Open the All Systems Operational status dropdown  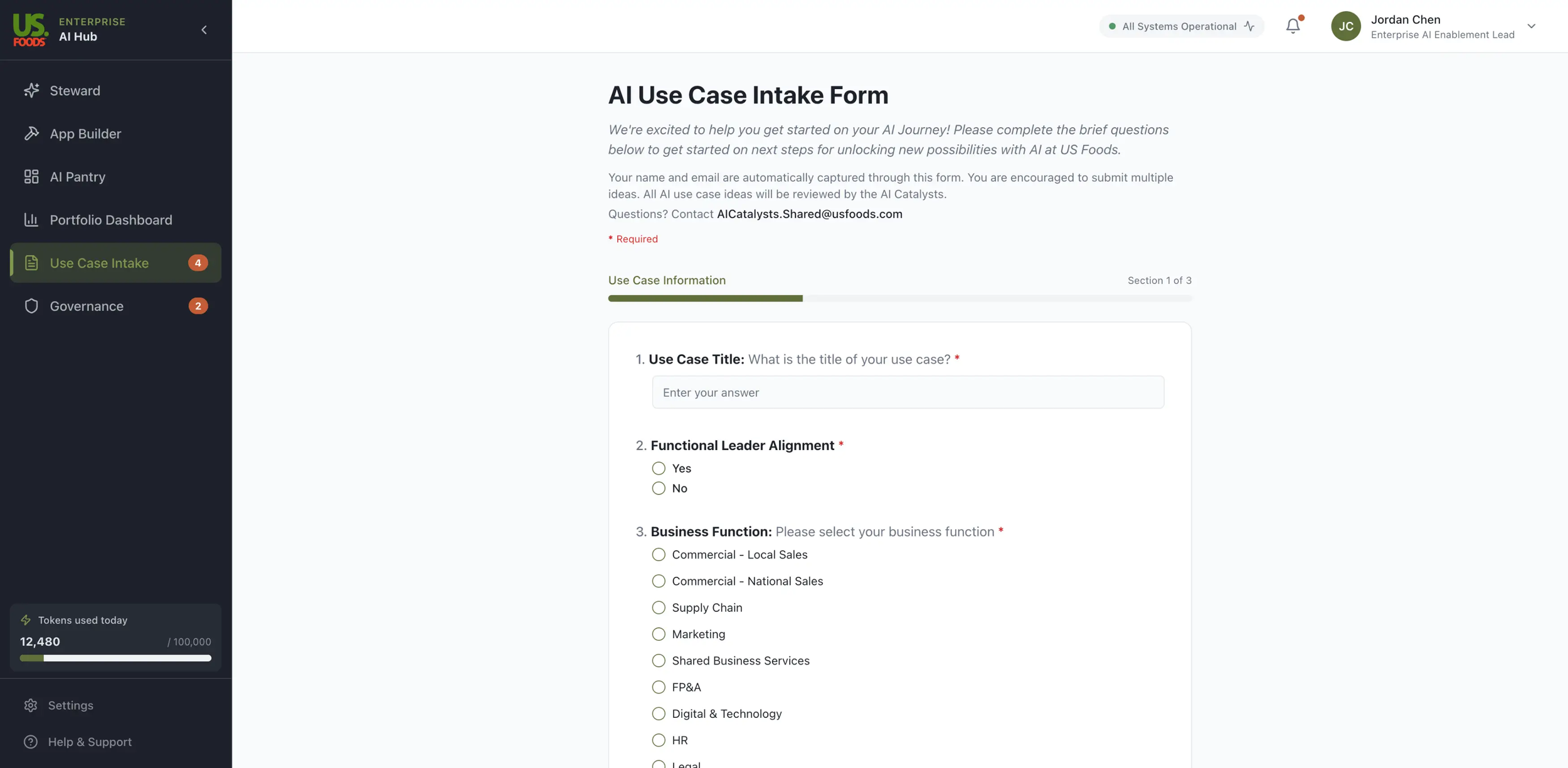(1181, 26)
